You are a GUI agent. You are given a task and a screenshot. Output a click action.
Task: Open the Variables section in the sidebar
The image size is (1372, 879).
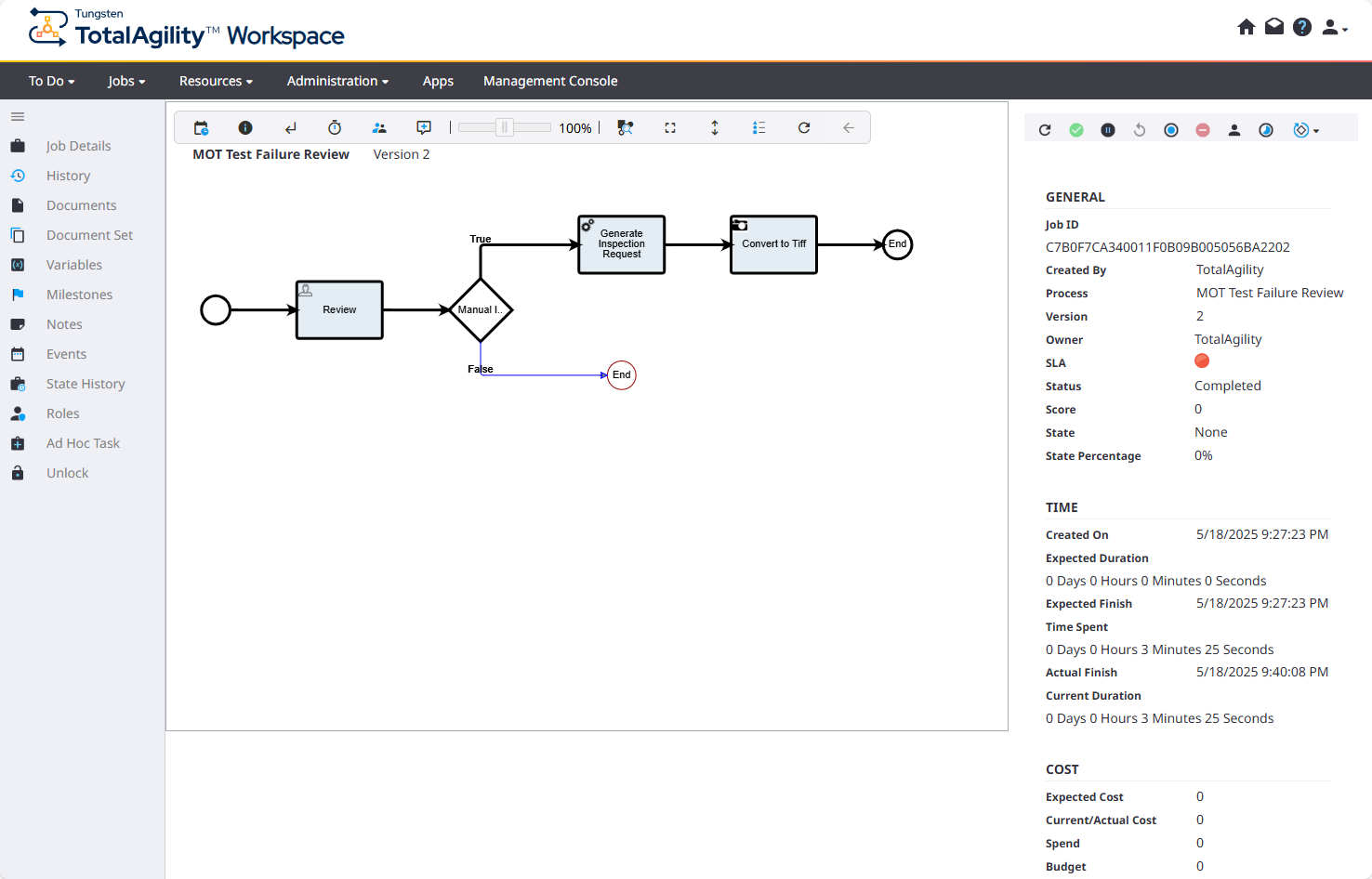74,265
